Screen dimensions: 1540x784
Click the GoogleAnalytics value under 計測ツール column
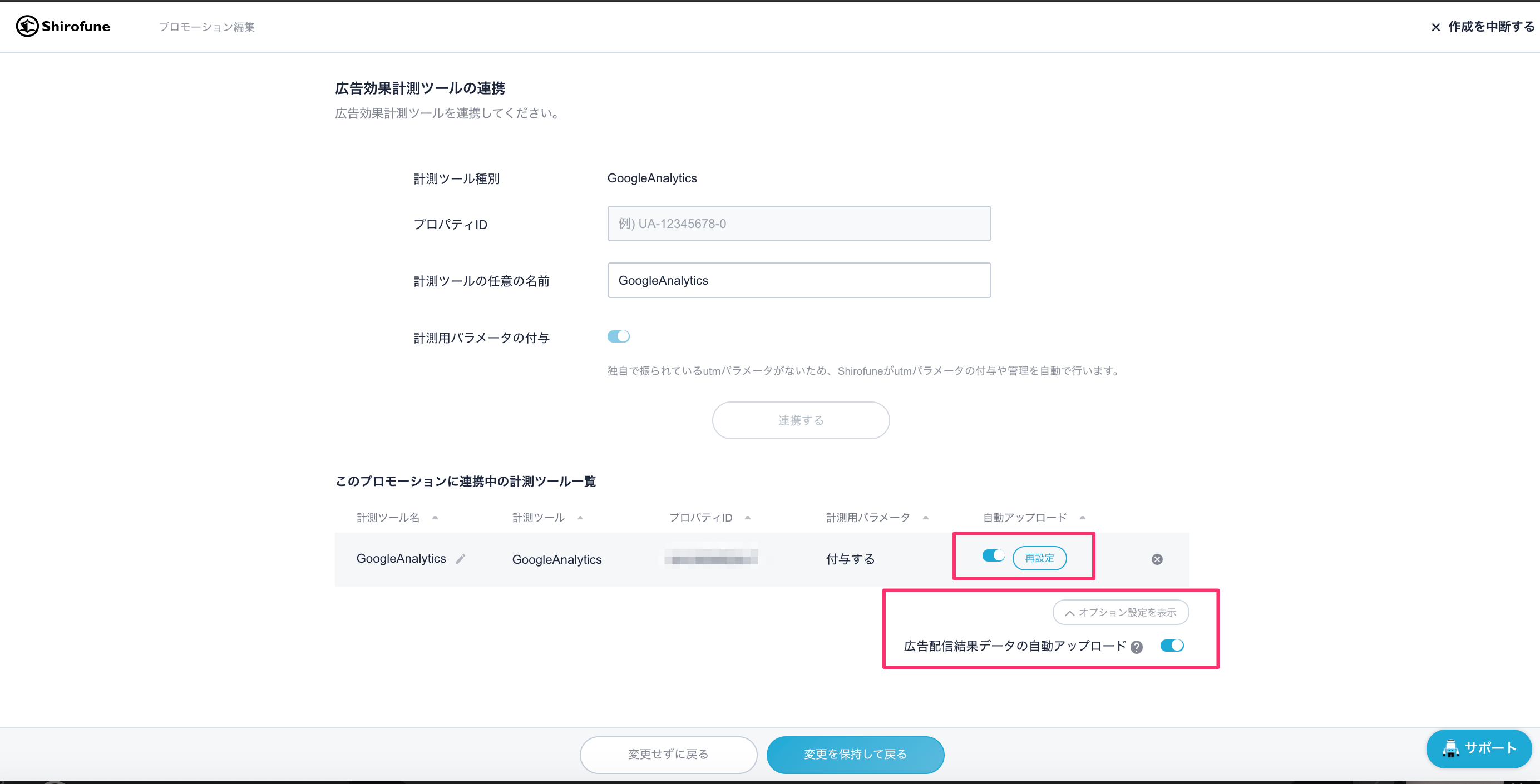pos(556,559)
